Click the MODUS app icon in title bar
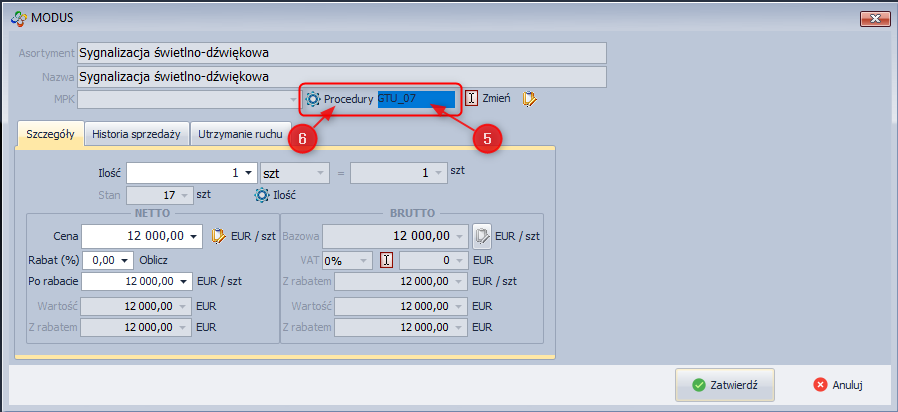Screen dimensions: 898x412 pyautogui.click(x=16, y=17)
